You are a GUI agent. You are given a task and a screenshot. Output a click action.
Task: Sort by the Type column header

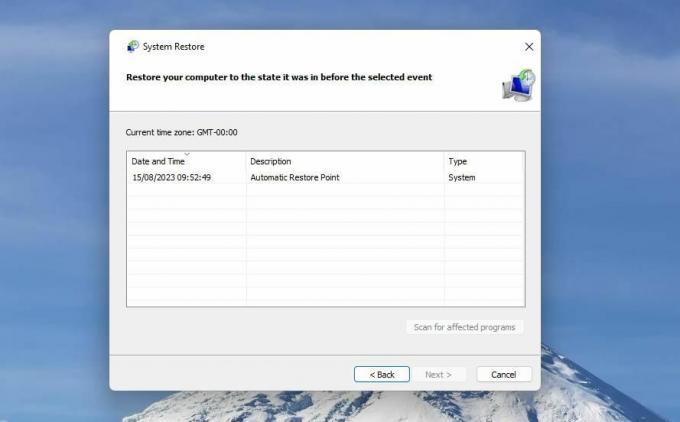pyautogui.click(x=484, y=161)
